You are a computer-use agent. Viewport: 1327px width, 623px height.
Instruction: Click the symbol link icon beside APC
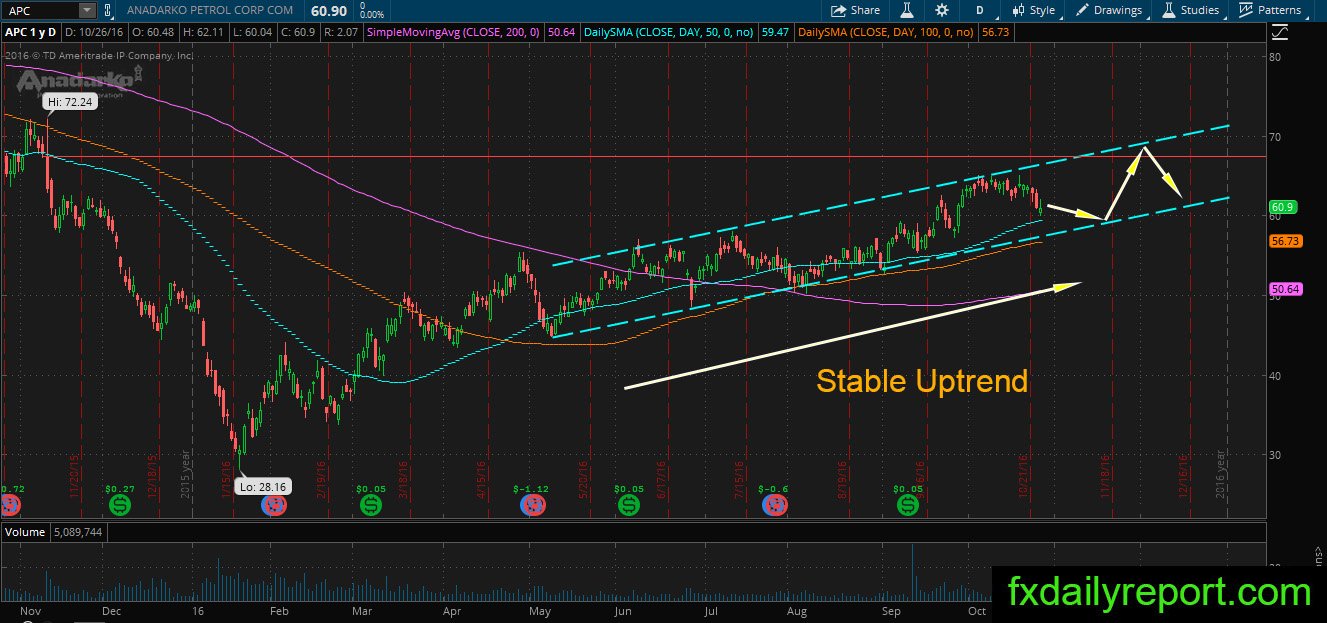pyautogui.click(x=108, y=10)
